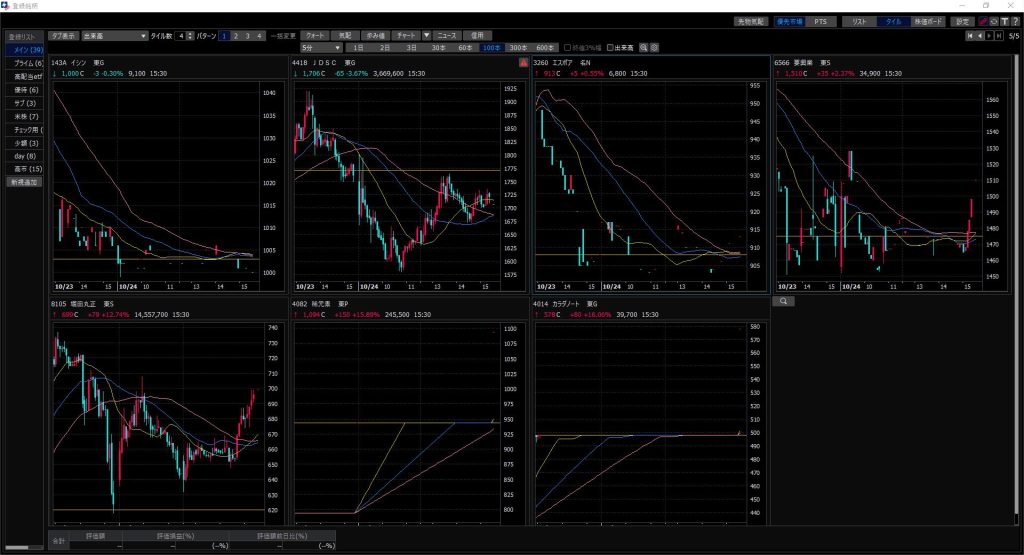The height and width of the screenshot is (555, 1024).
Task: Enable the 終値3%幅 checkbox
Action: [568, 47]
